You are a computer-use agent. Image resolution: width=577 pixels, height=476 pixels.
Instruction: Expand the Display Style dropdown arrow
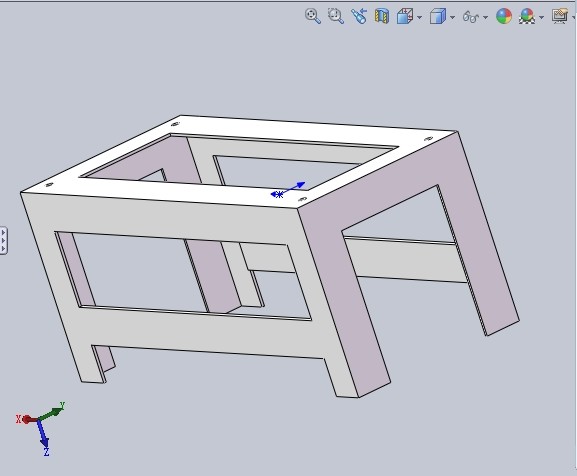tap(453, 17)
